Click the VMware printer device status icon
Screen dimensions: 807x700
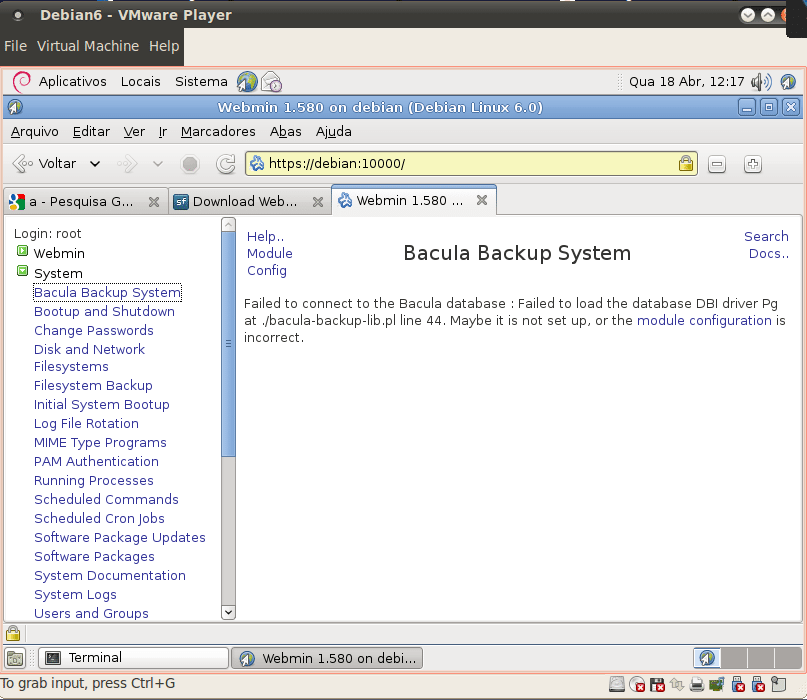(x=697, y=685)
